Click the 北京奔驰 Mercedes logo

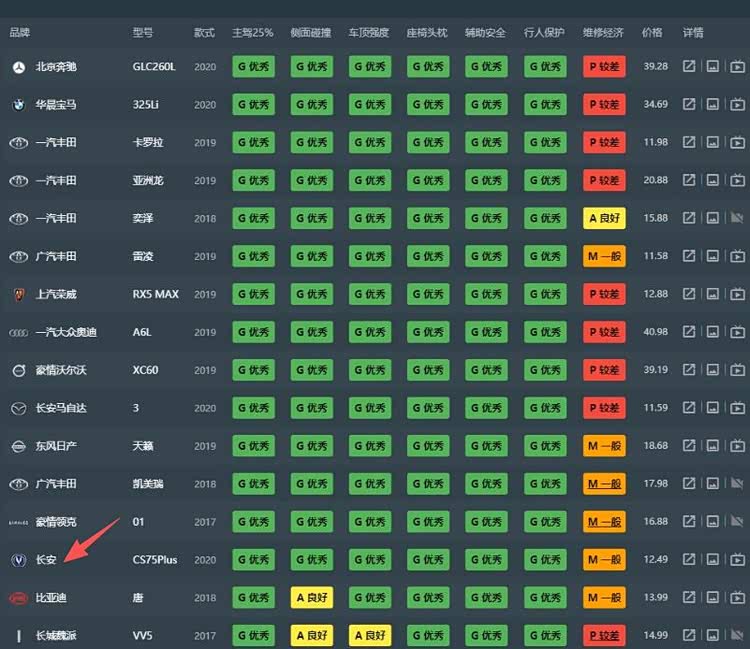17,67
